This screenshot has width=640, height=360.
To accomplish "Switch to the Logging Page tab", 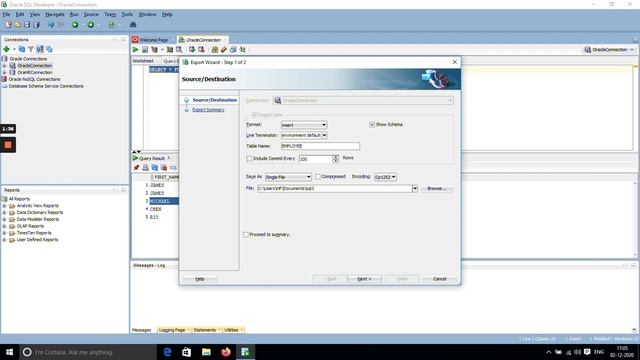I will (172, 330).
